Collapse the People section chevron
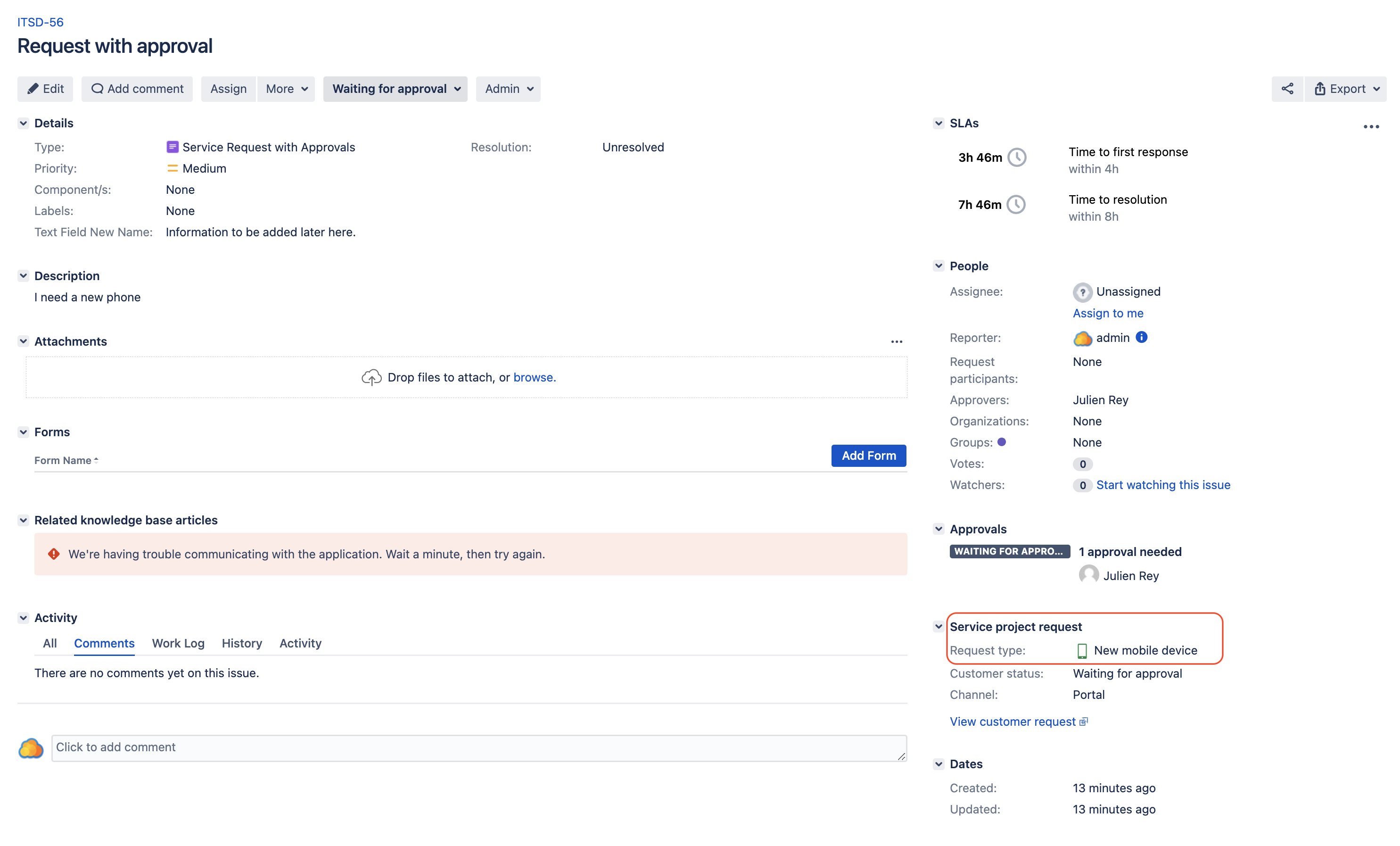Viewport: 1400px width, 846px height. 938,265
